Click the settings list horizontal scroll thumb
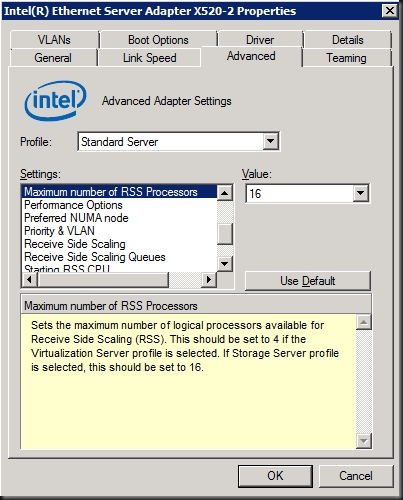Screen dimensions: 403x500 [x=103, y=279]
